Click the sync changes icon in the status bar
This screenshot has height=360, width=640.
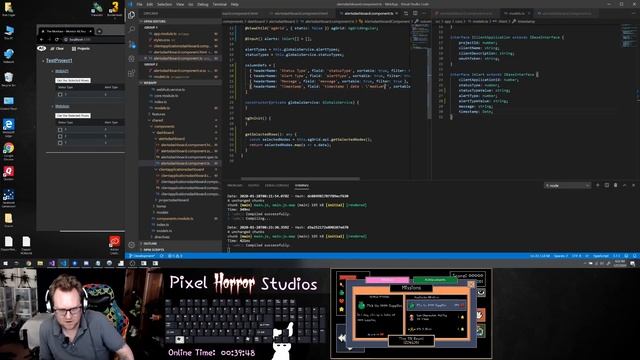pos(162,256)
